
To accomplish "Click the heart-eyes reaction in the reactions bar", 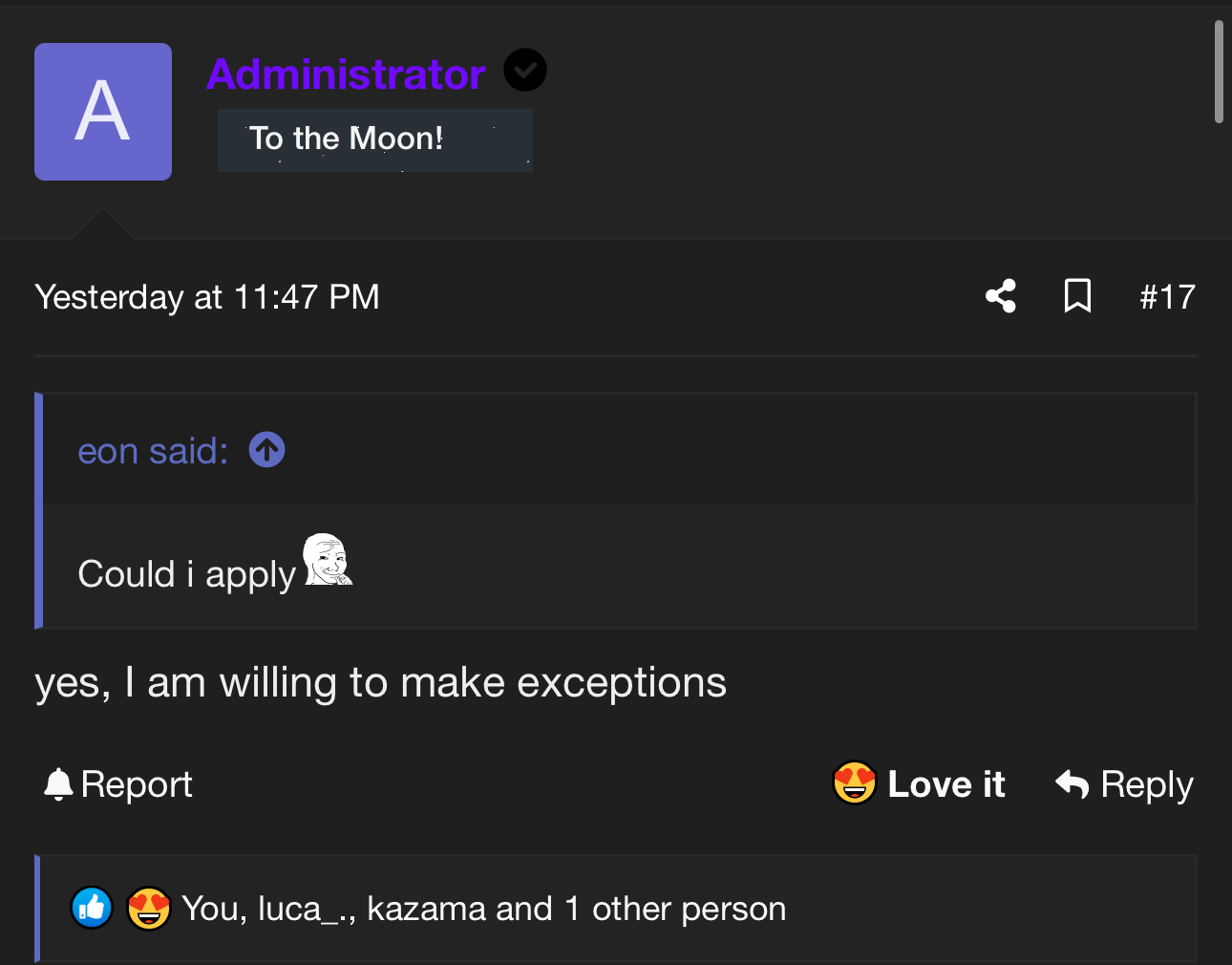I will pos(149,908).
